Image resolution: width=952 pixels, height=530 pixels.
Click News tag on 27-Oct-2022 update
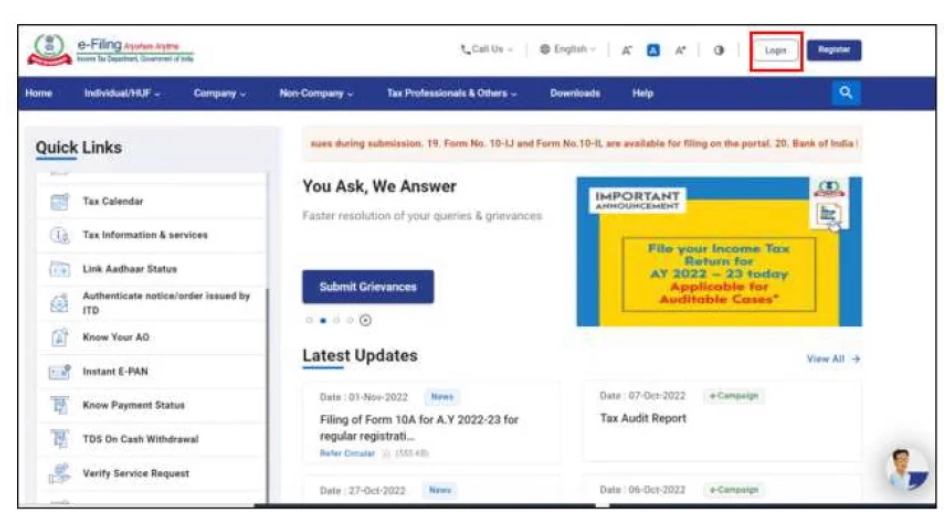440,490
